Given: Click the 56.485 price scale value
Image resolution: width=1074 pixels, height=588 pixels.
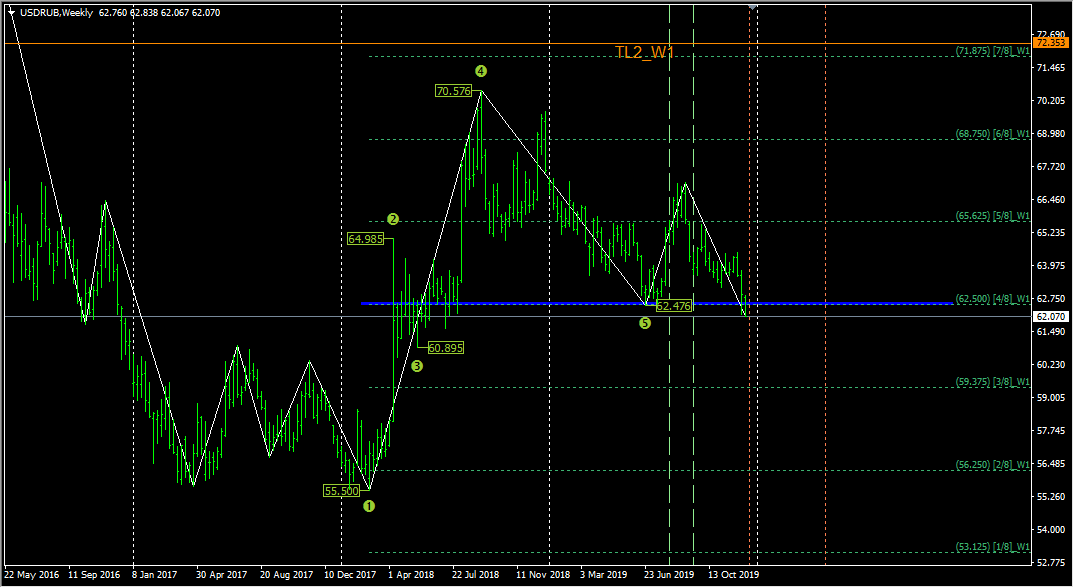Looking at the screenshot, I should point(1051,464).
